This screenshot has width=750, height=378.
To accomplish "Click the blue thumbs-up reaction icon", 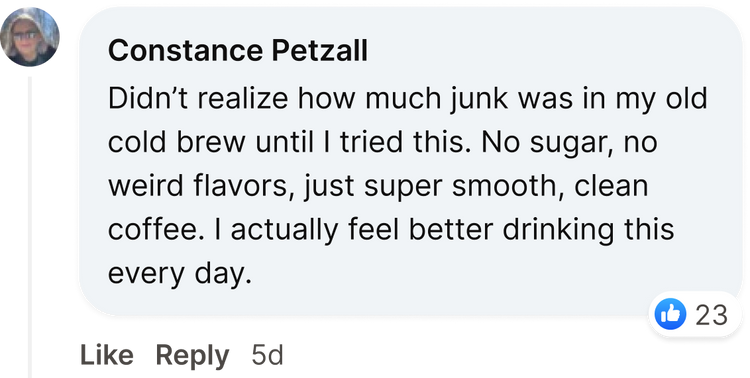I will pos(670,314).
